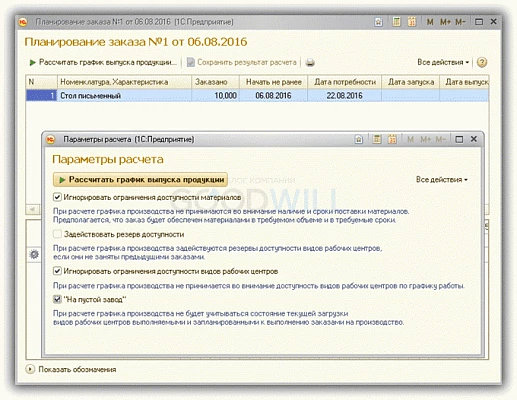This screenshot has width=517, height=400.
Task: Open Все действия menu in main window
Action: point(443,62)
